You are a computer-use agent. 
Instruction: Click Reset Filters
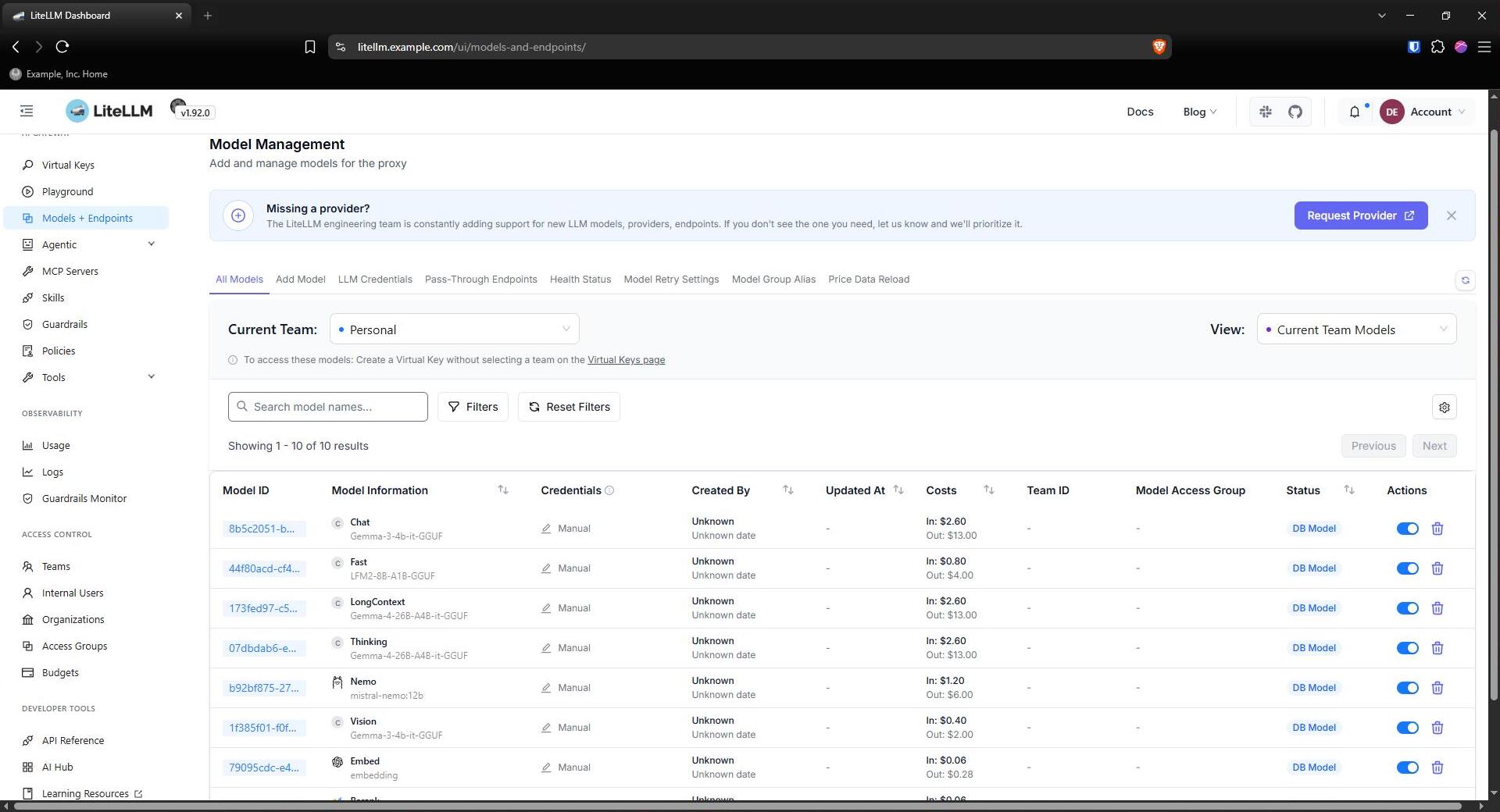[569, 407]
